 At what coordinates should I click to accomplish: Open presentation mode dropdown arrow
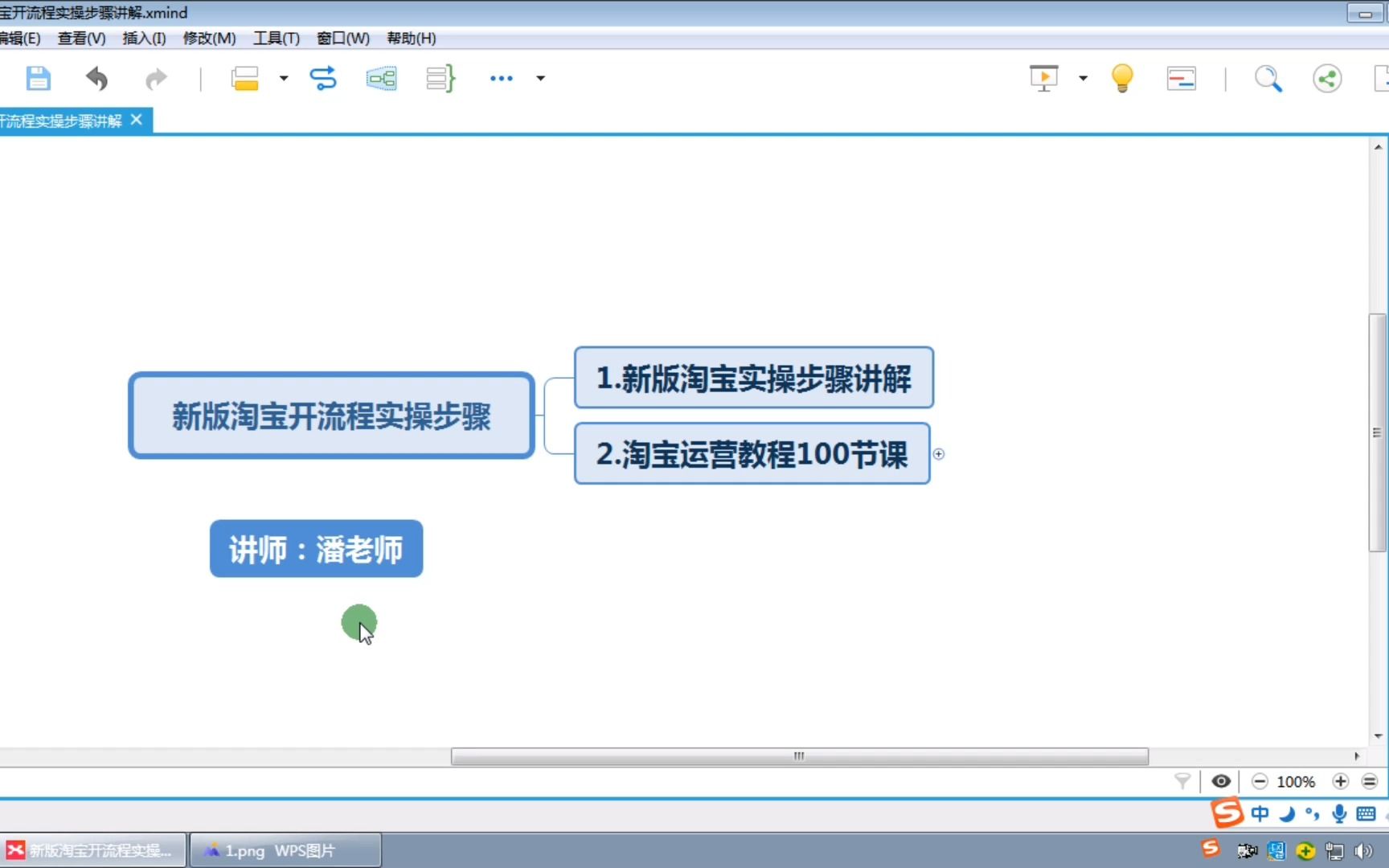tap(1083, 79)
